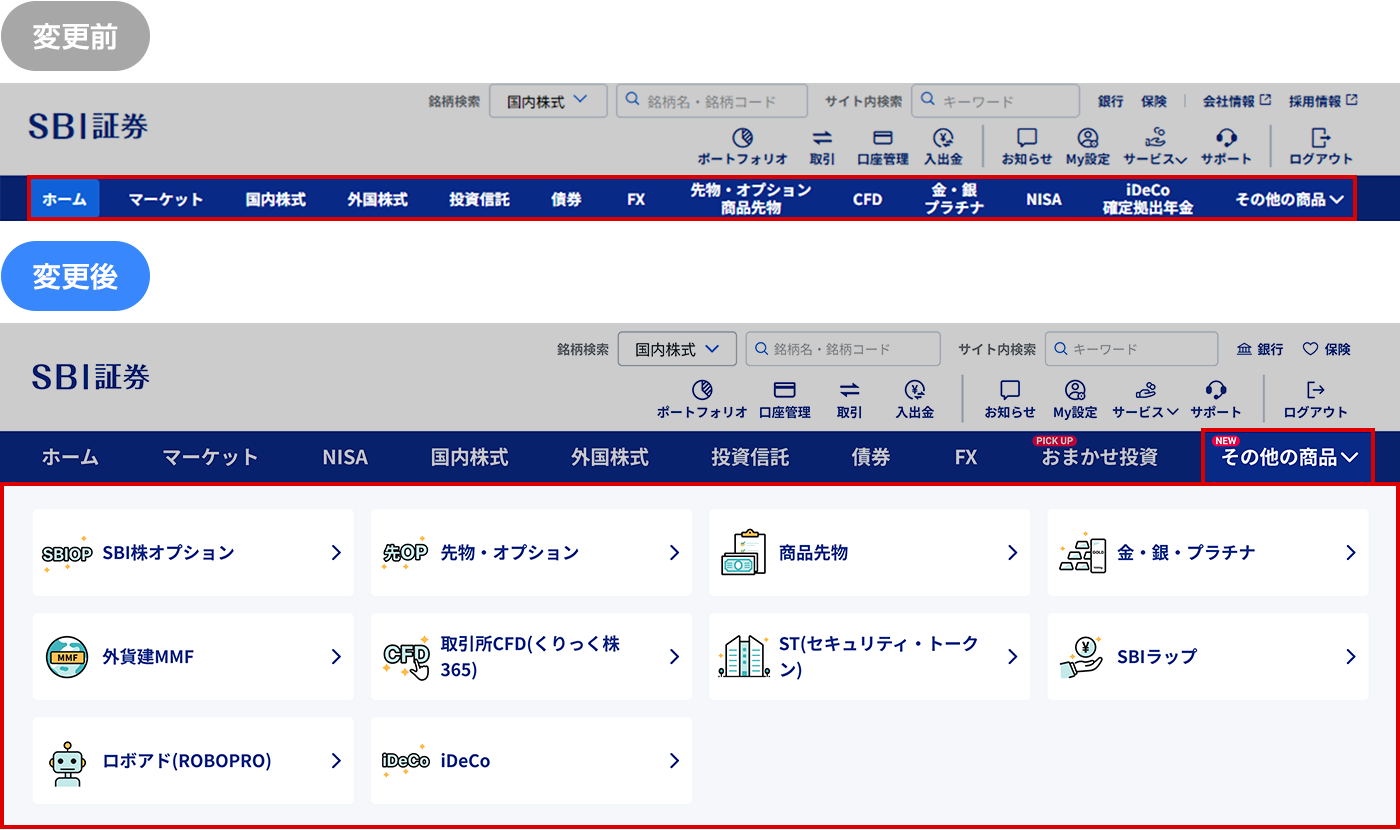Screen dimensions: 1400x830
Task: Click the chevron arrow on SBI株オプション card
Action: (x=336, y=553)
